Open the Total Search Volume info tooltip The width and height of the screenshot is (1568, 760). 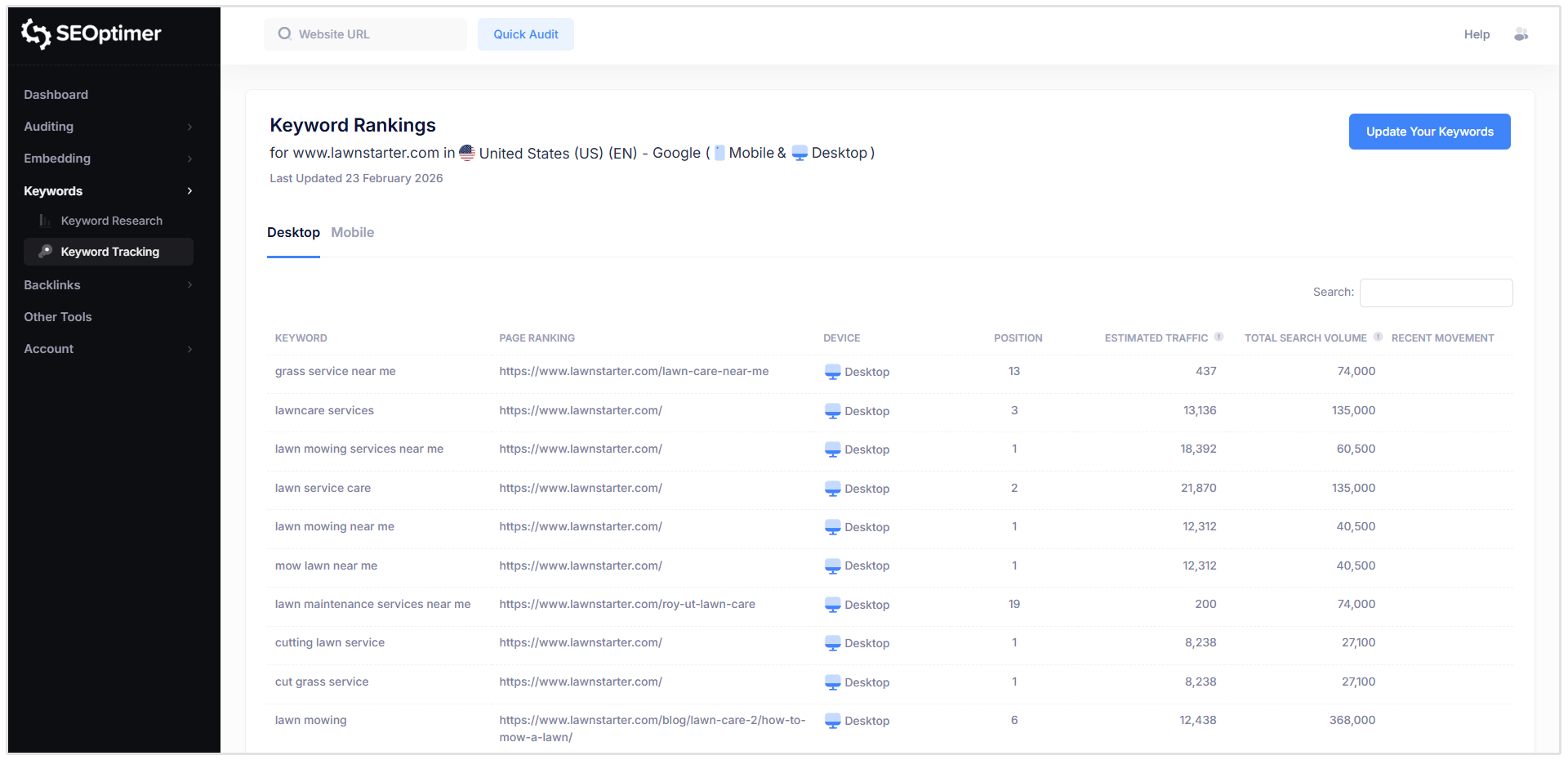[x=1378, y=336]
